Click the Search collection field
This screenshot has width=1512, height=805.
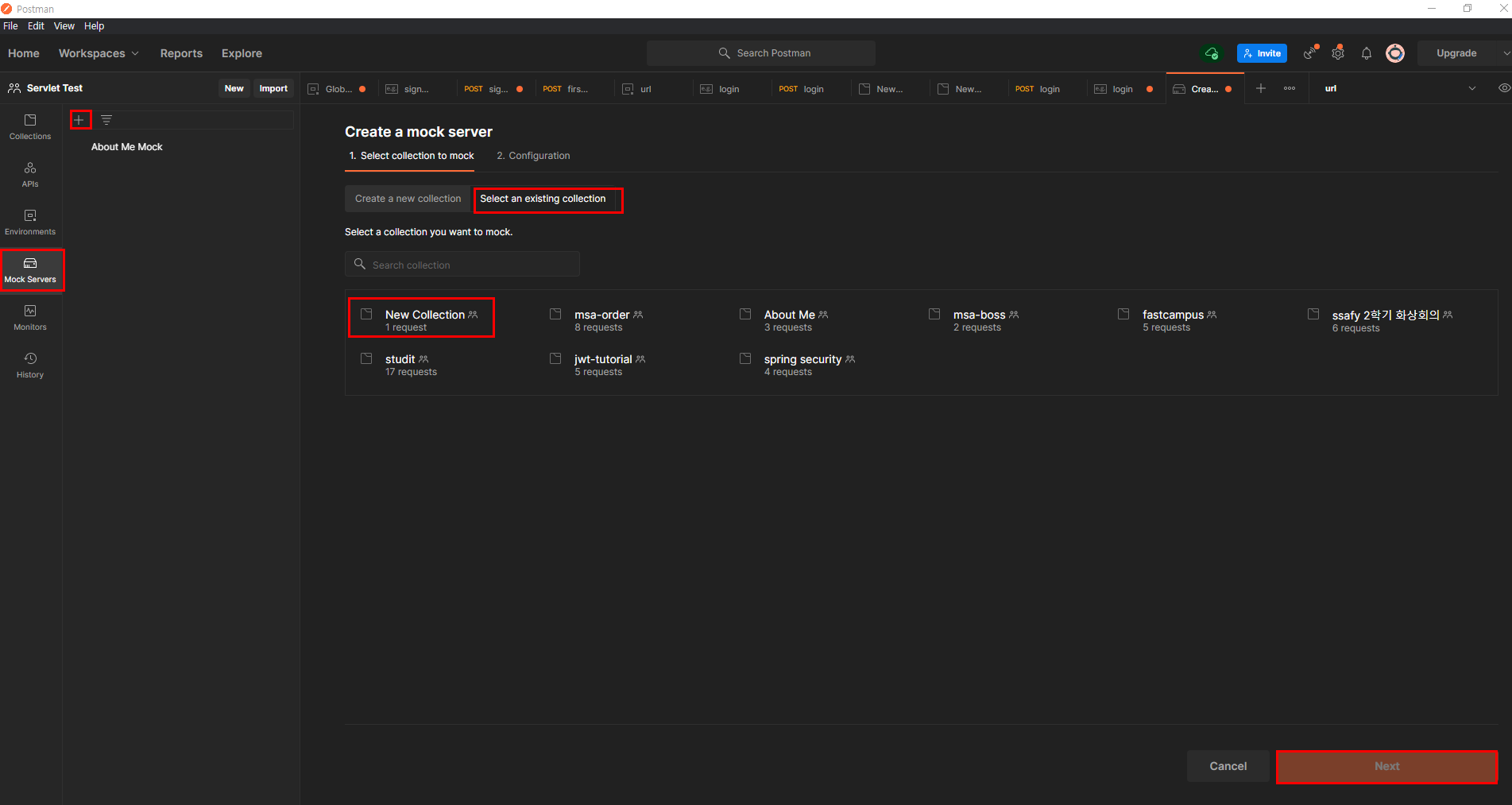click(462, 265)
